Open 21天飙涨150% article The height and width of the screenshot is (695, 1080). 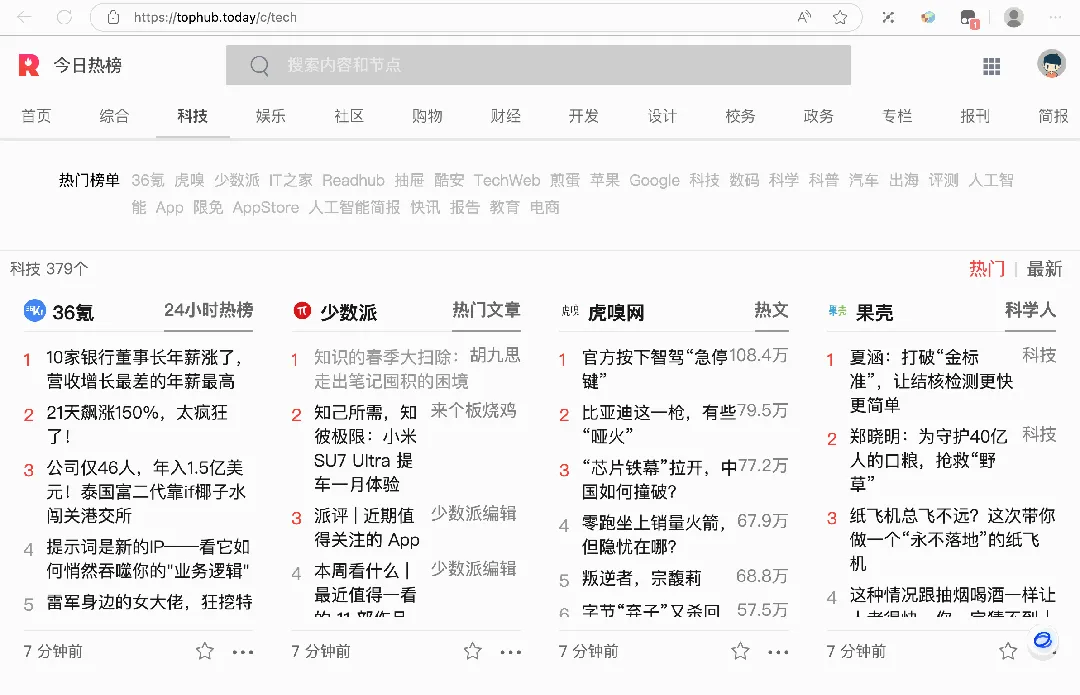click(x=137, y=424)
